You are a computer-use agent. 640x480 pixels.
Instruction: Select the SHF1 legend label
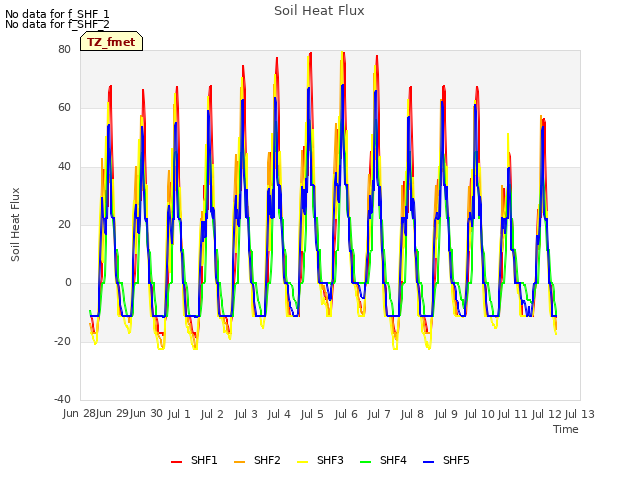click(x=204, y=460)
